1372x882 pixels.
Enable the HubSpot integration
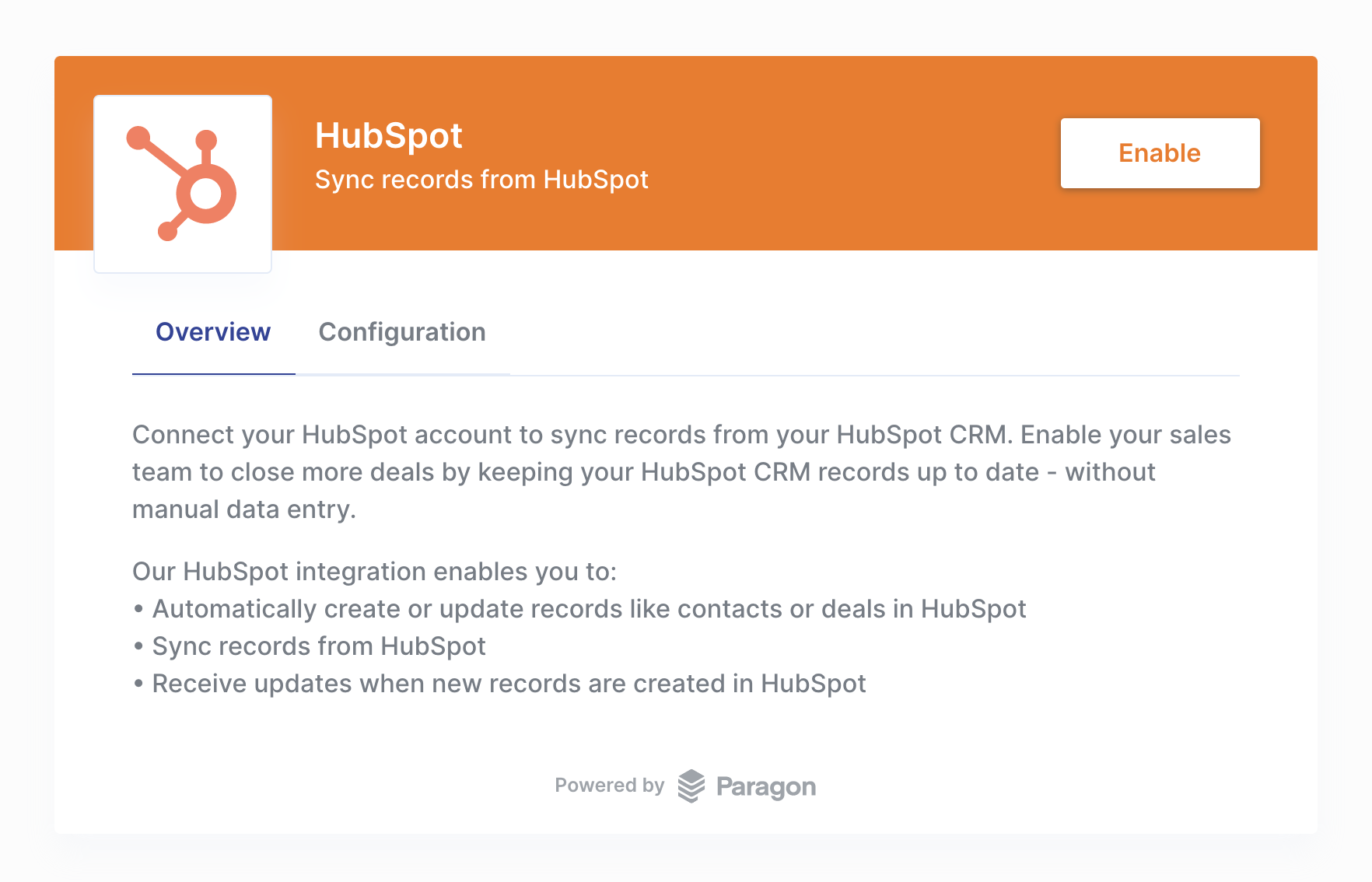[1160, 153]
